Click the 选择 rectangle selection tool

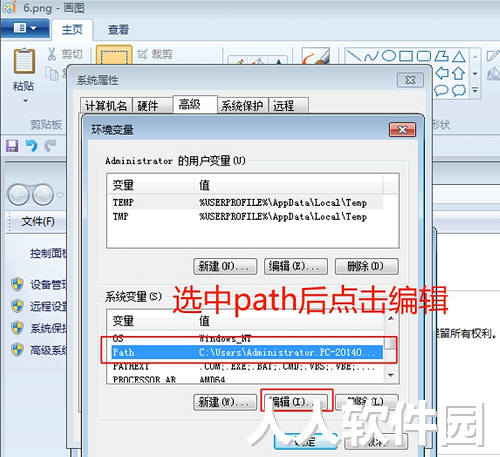coord(114,55)
